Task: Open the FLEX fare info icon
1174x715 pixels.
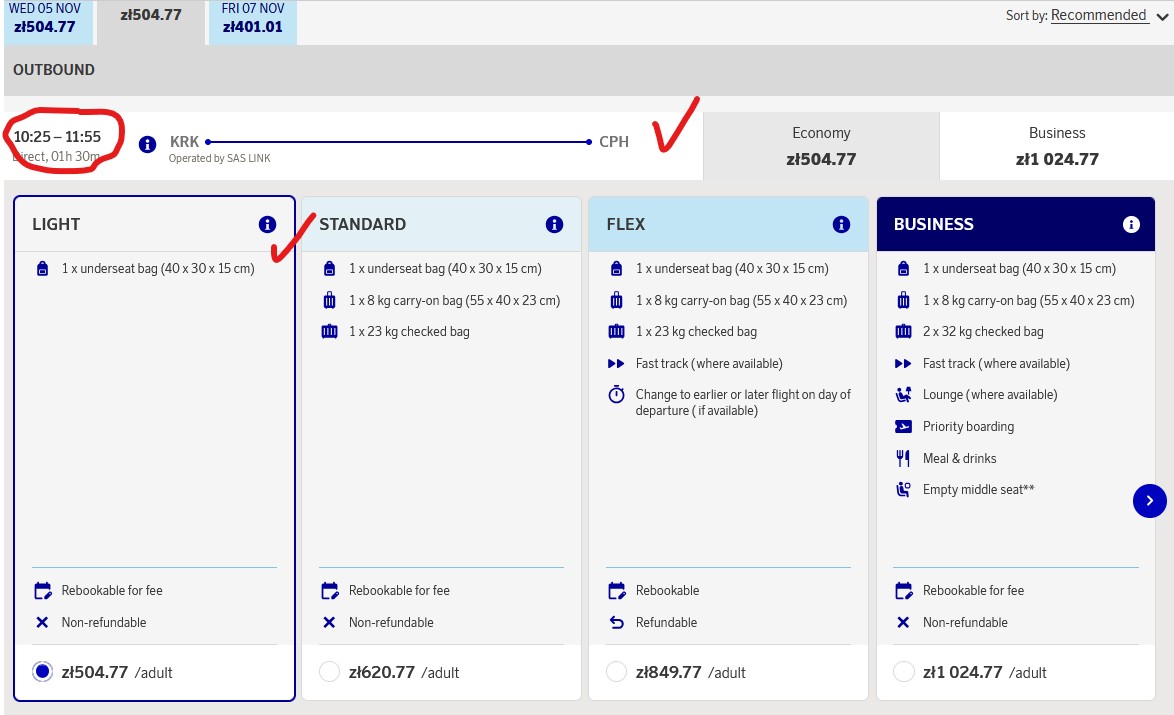Action: tap(841, 225)
